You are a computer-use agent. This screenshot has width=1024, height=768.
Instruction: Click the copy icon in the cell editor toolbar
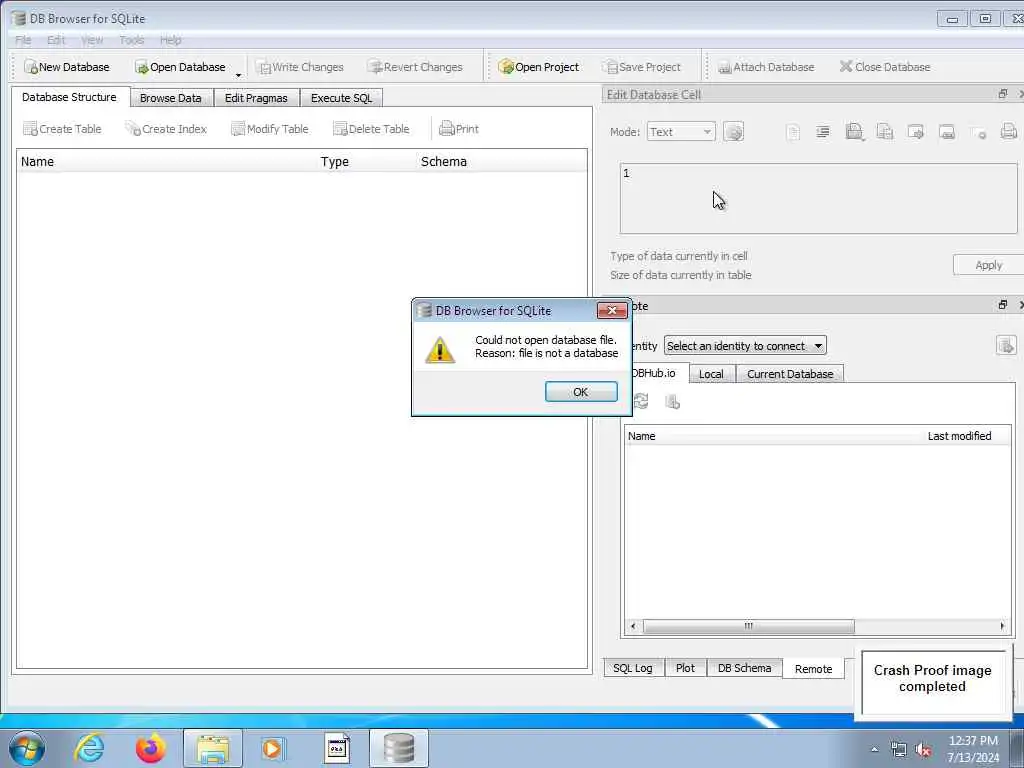885,132
